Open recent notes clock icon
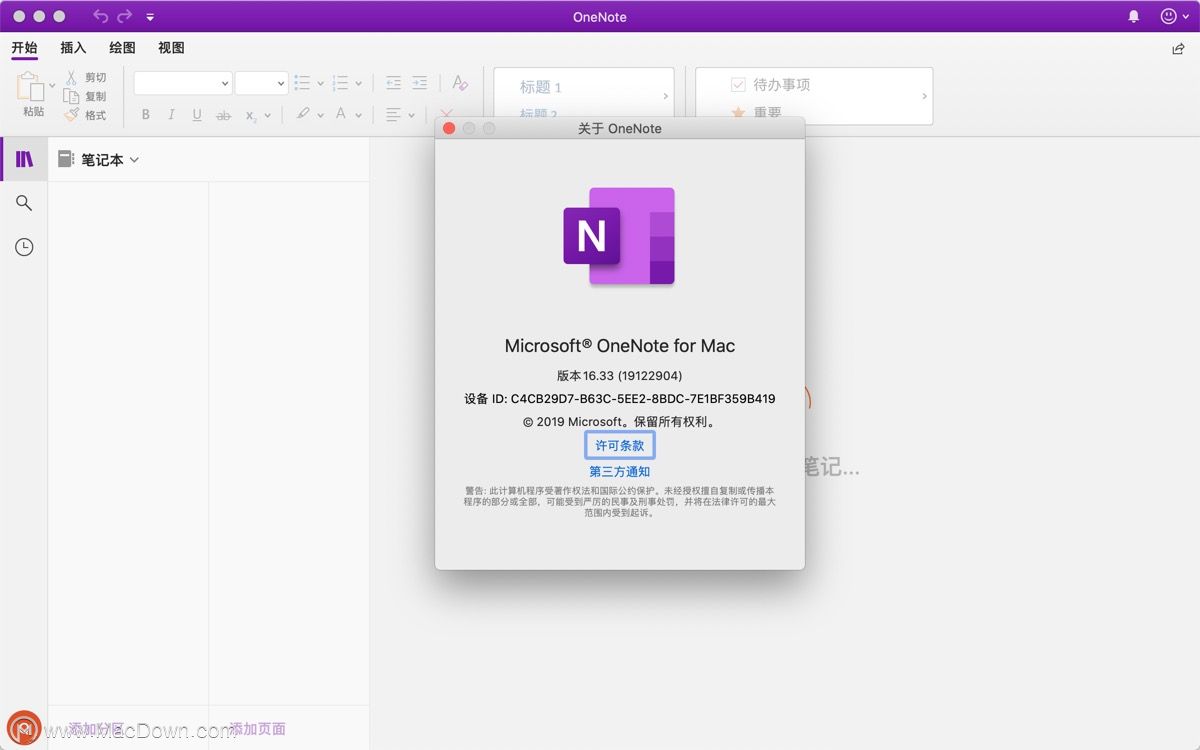Screen dimensions: 1200x750 point(24,247)
